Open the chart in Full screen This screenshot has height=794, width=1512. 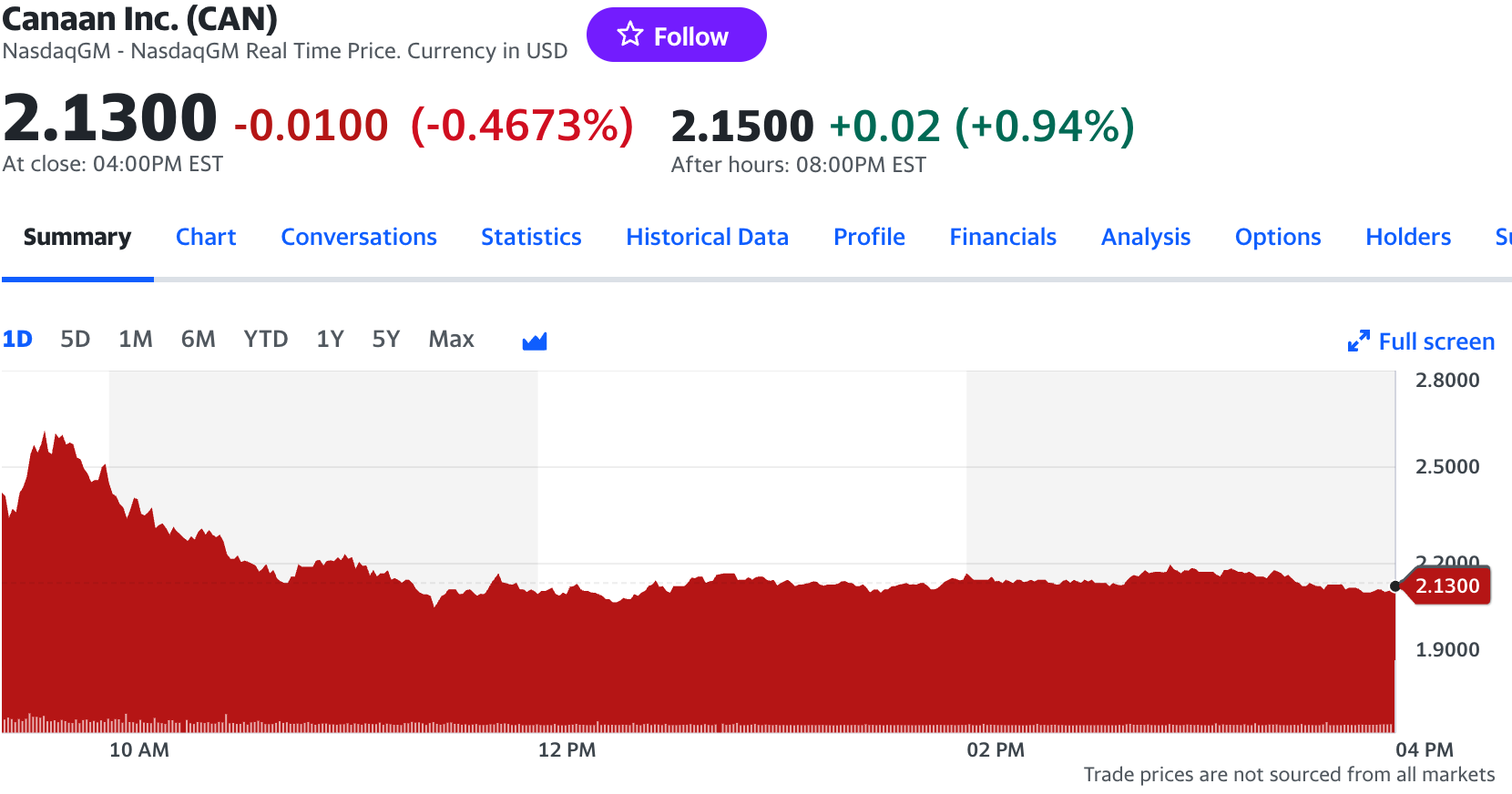[x=1421, y=341]
